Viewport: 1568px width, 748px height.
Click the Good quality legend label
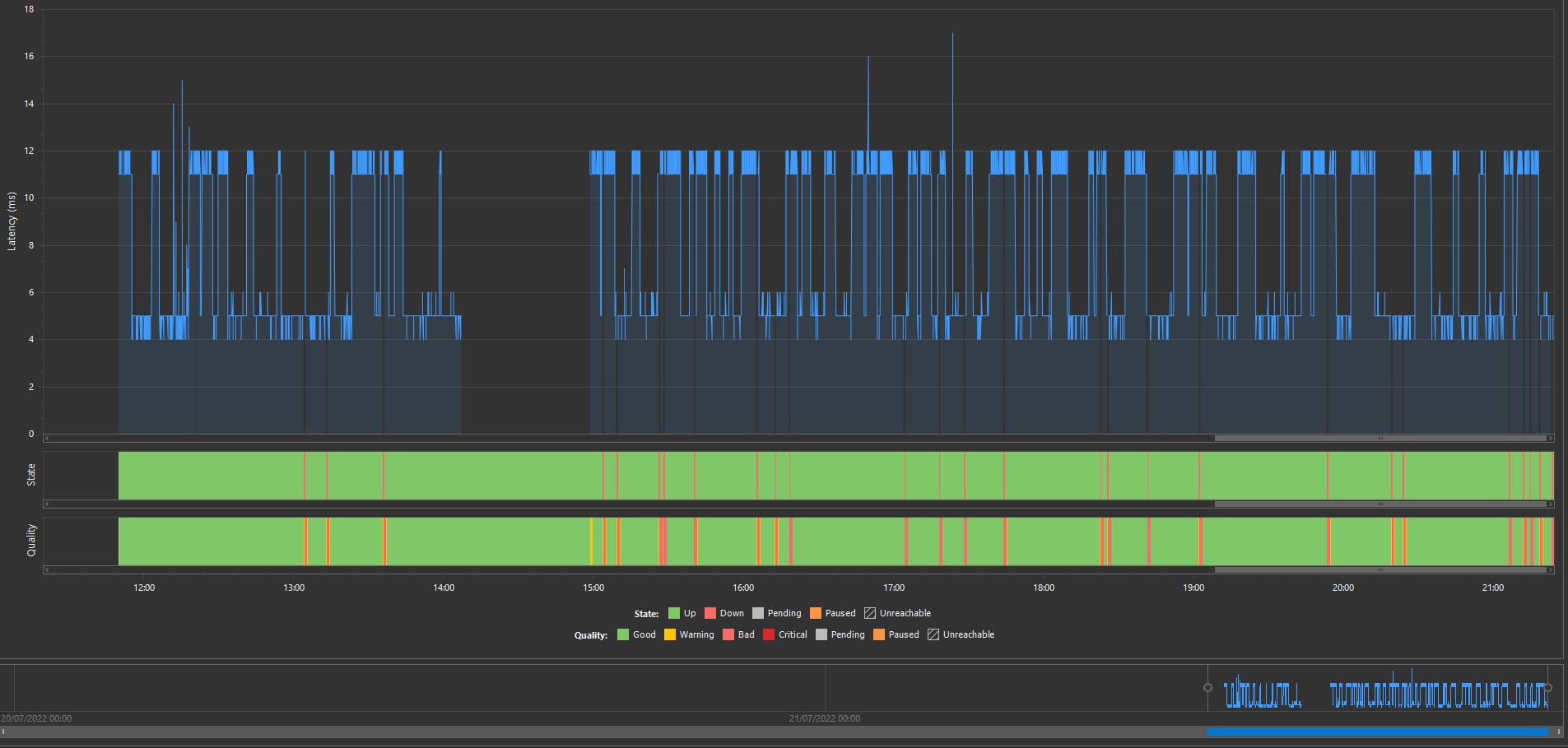(x=644, y=634)
